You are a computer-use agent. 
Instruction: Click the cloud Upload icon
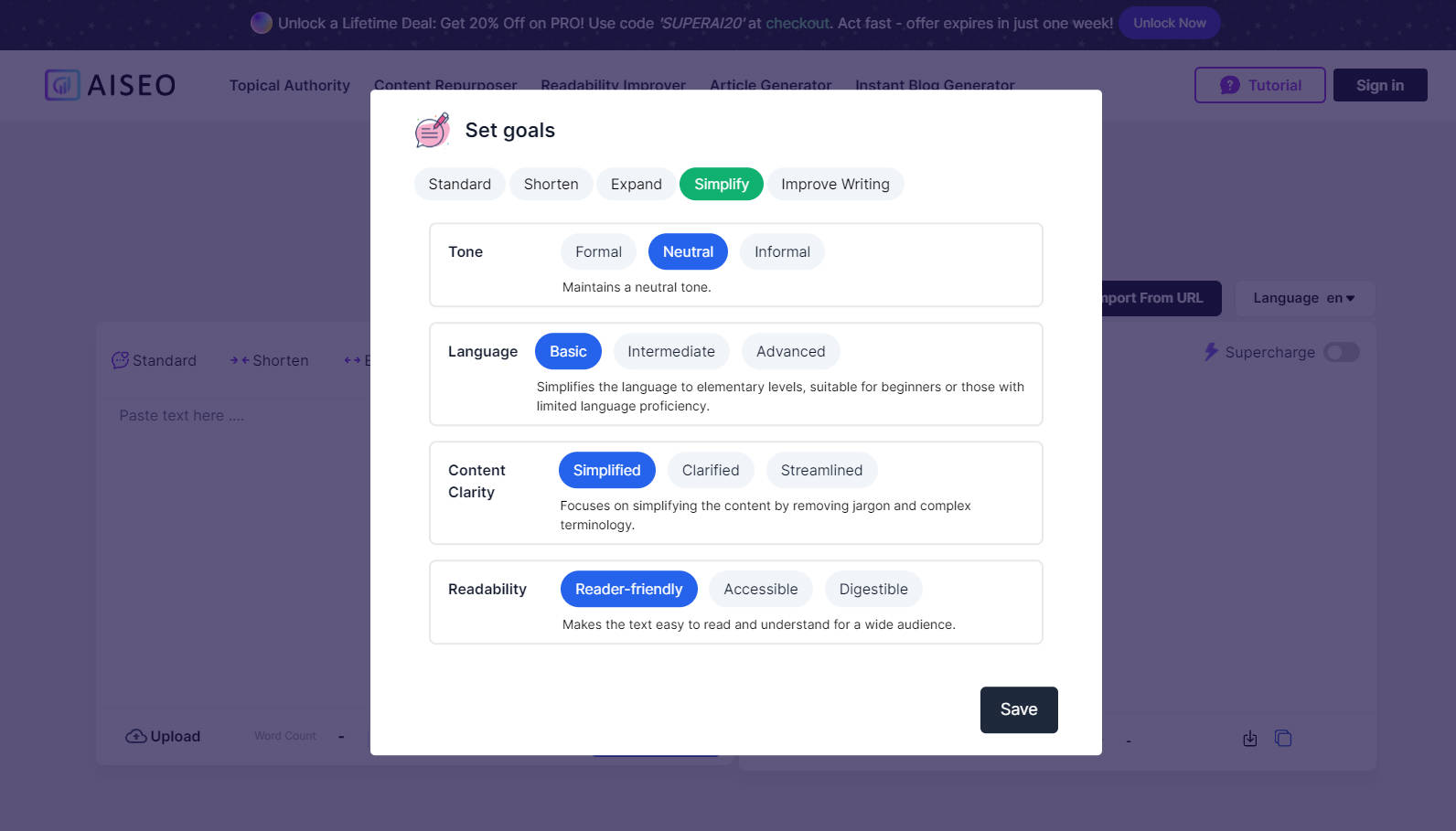click(x=136, y=736)
